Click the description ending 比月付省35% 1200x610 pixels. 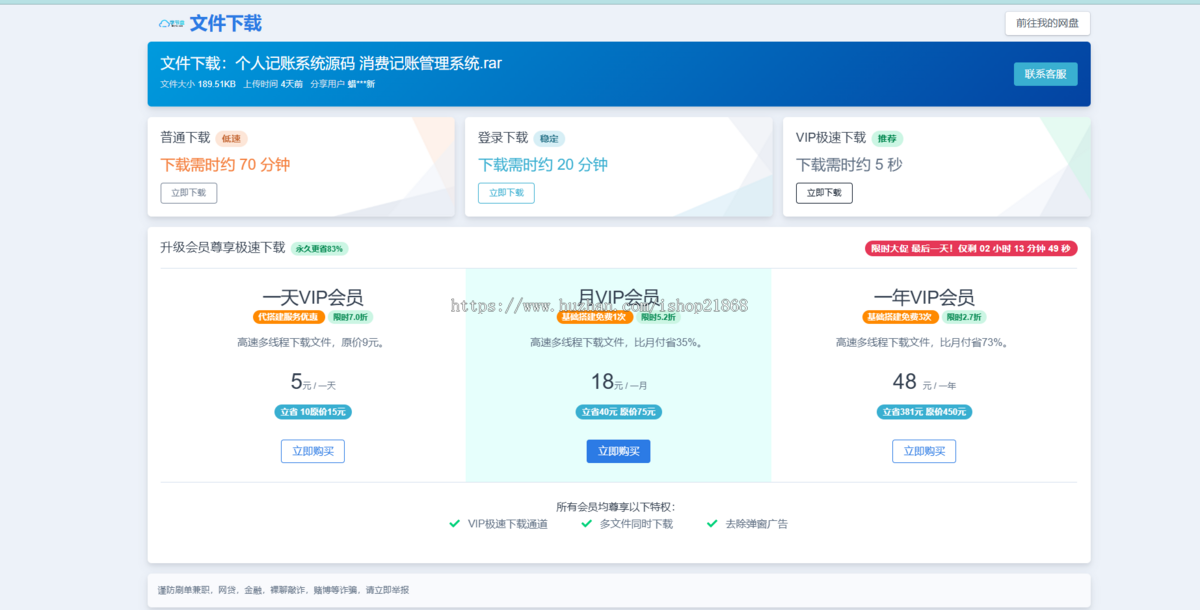pos(618,343)
